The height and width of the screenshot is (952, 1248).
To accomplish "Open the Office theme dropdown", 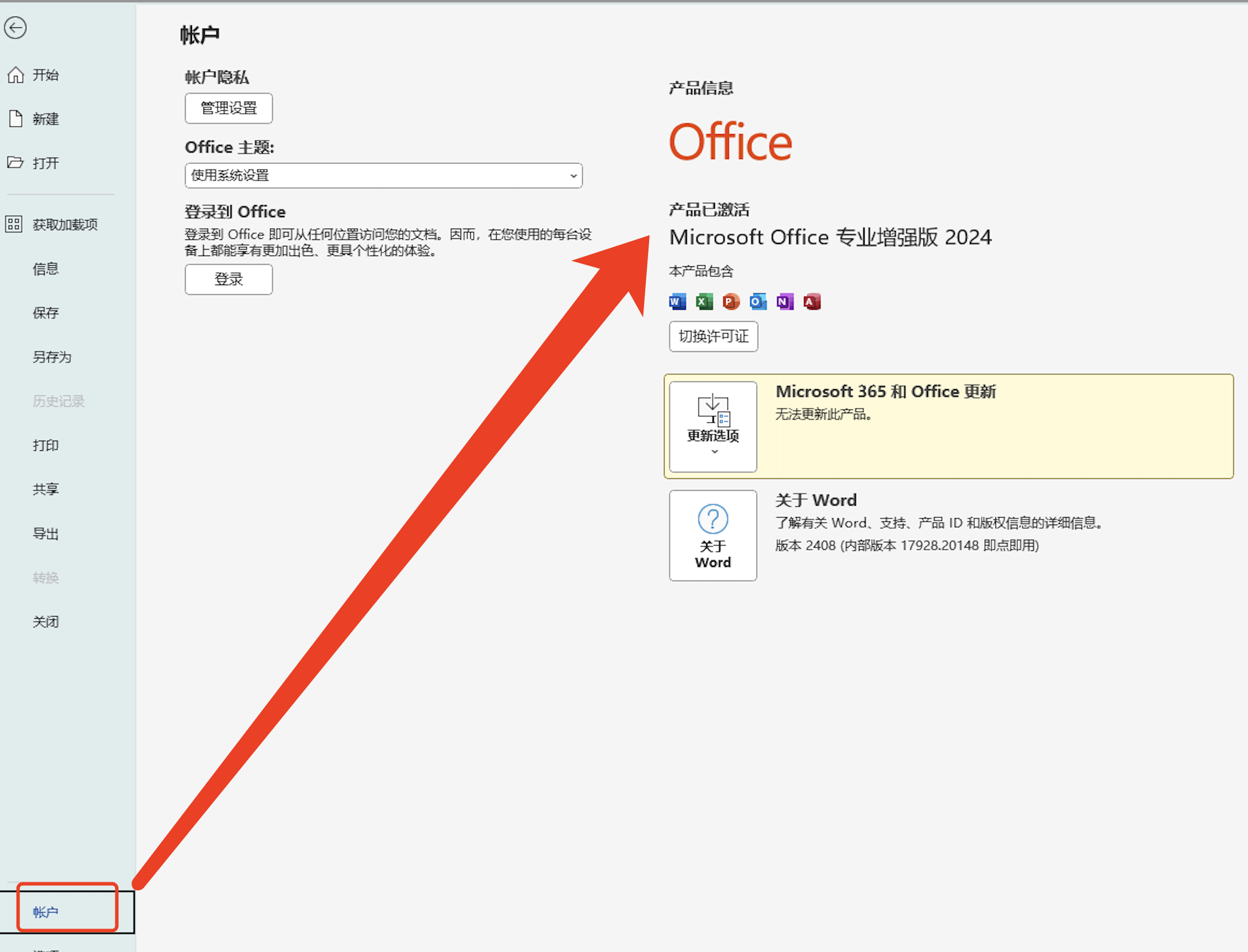I will coord(383,175).
